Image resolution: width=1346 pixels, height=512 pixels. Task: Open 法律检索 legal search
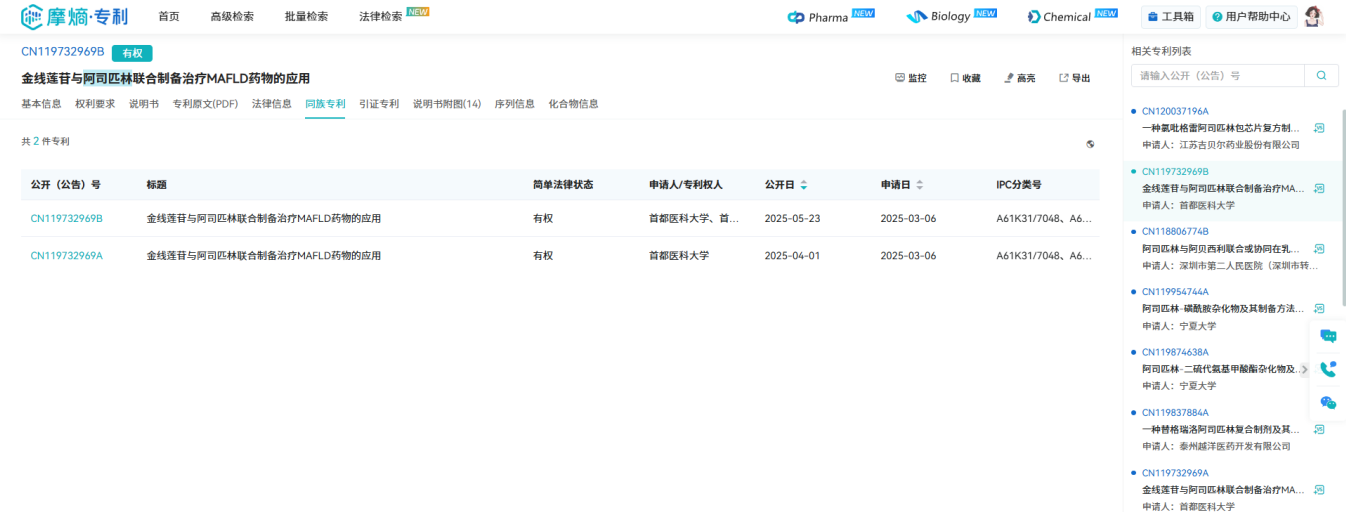[x=381, y=17]
